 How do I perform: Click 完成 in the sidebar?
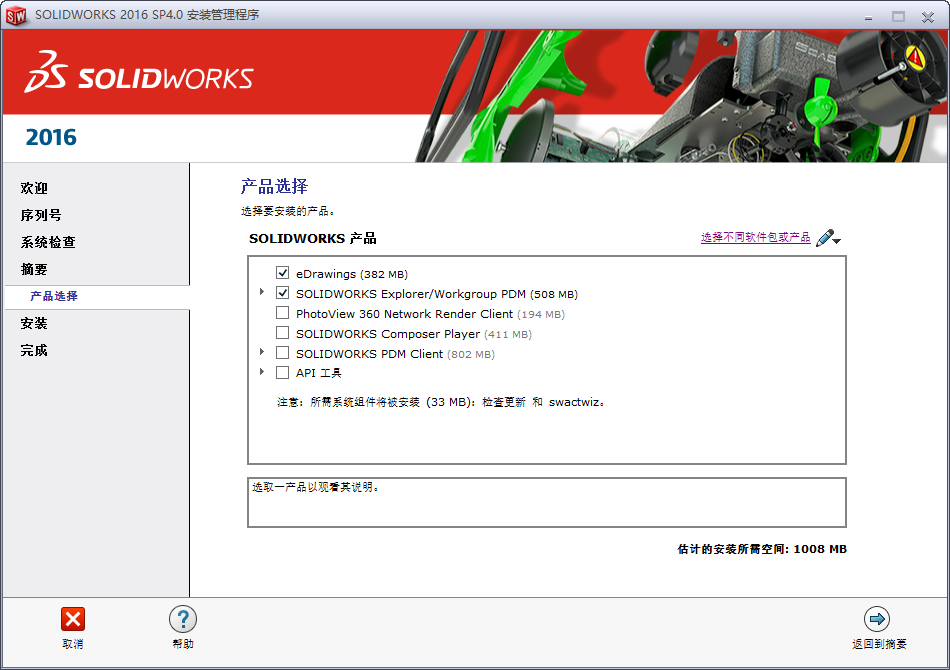coord(34,350)
